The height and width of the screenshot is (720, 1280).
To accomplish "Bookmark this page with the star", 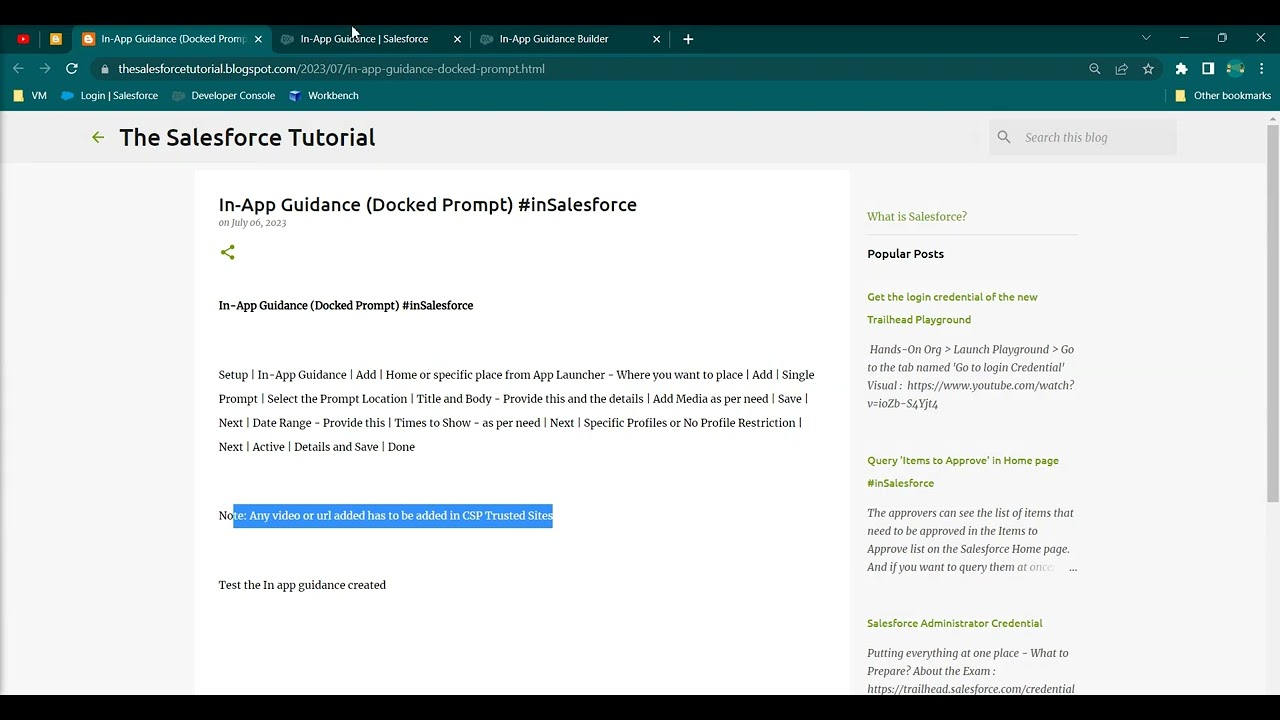I will pos(1148,69).
